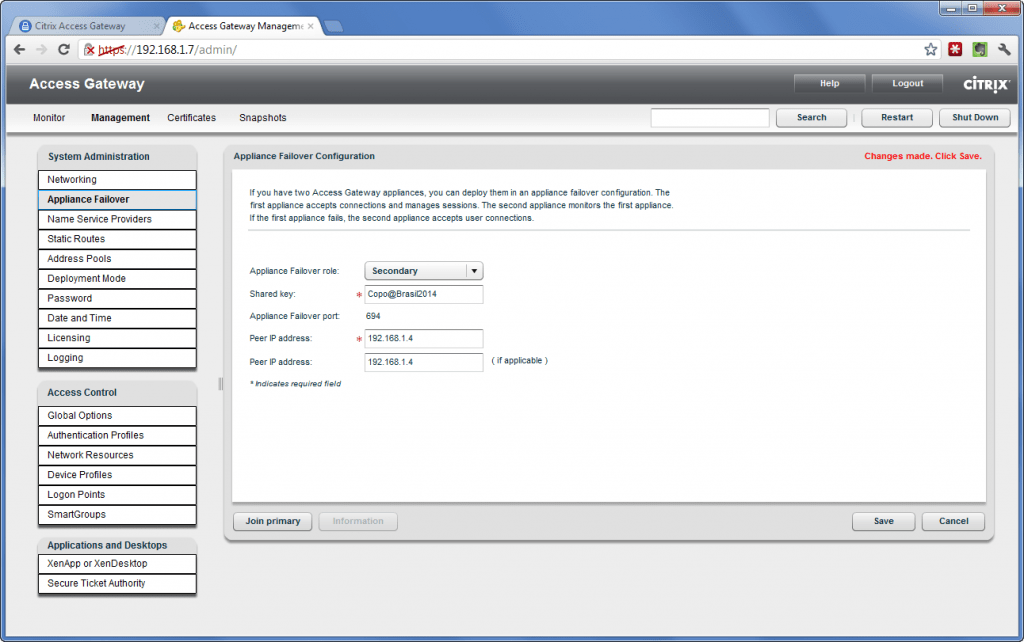
Task: Click the insecure HTTPS warning icon
Action: tap(89, 50)
